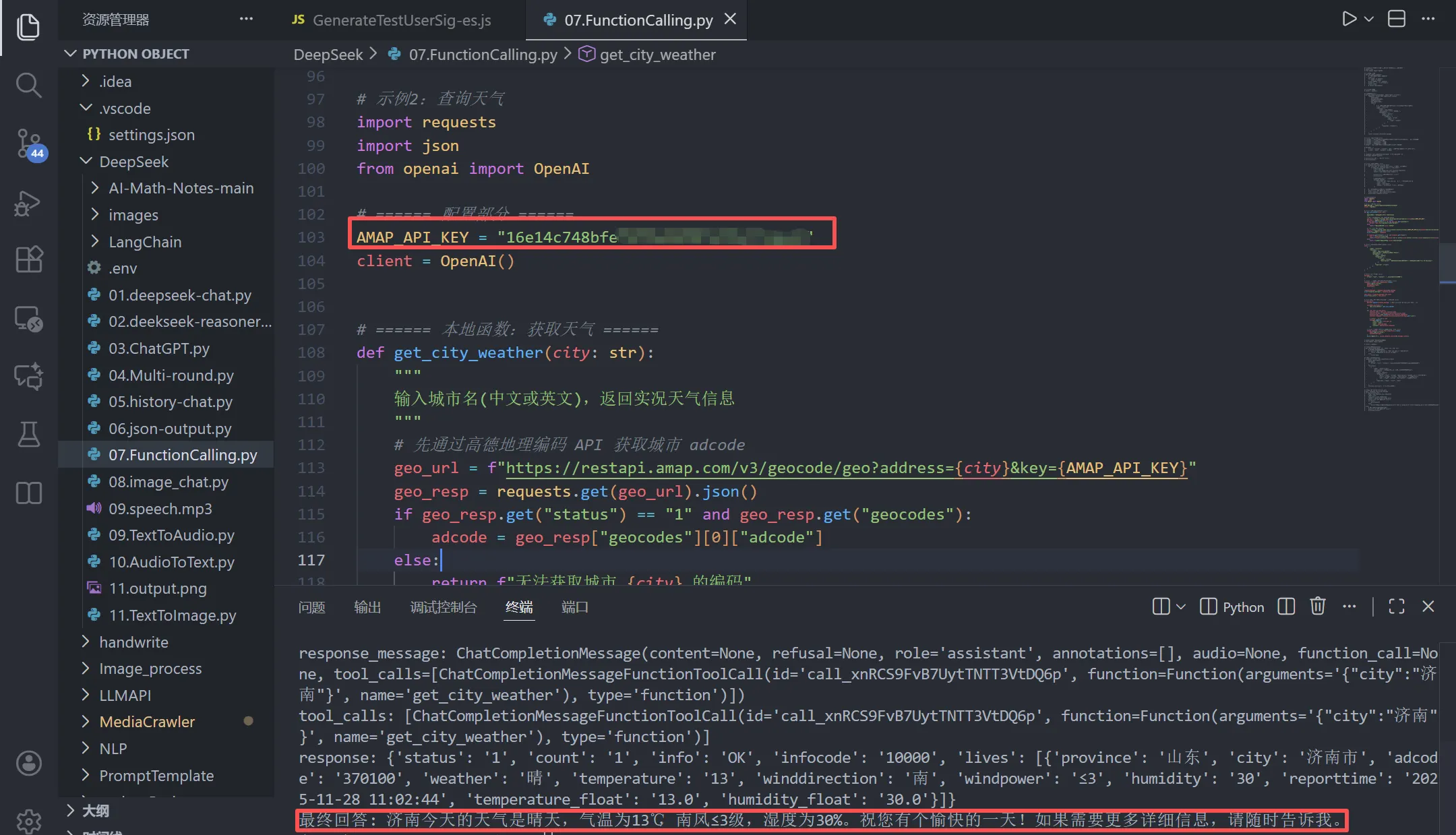1456x835 pixels.
Task: Select the 07.FunctionCalling.py editor tab
Action: [x=638, y=20]
